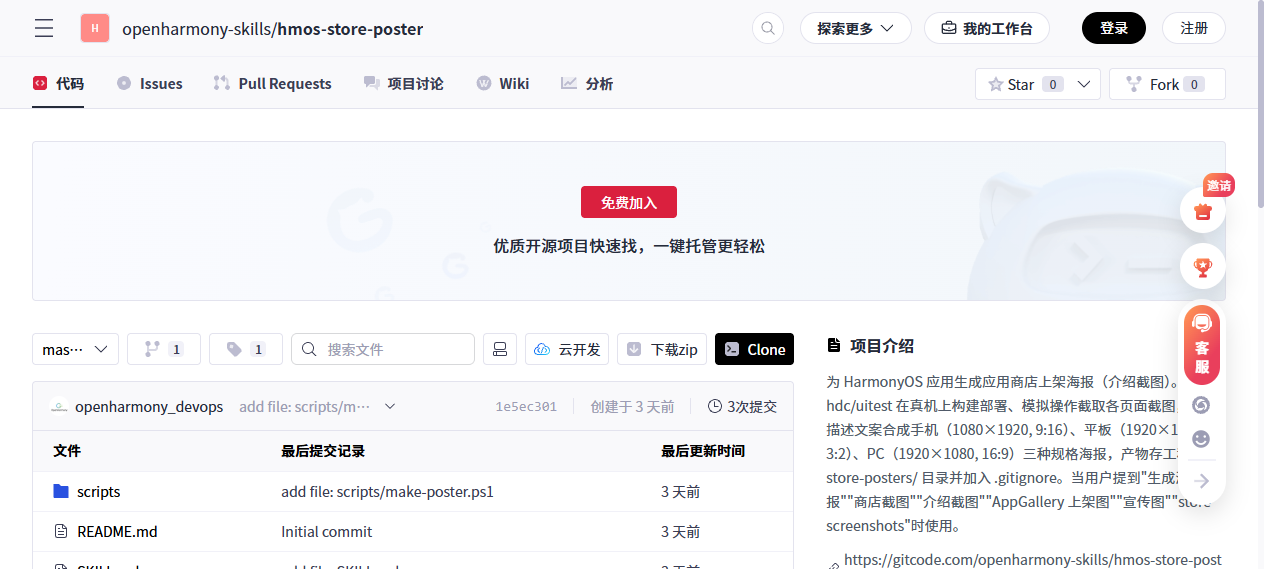1264x569 pixels.
Task: Open the search magnifier in header
Action: 768,28
